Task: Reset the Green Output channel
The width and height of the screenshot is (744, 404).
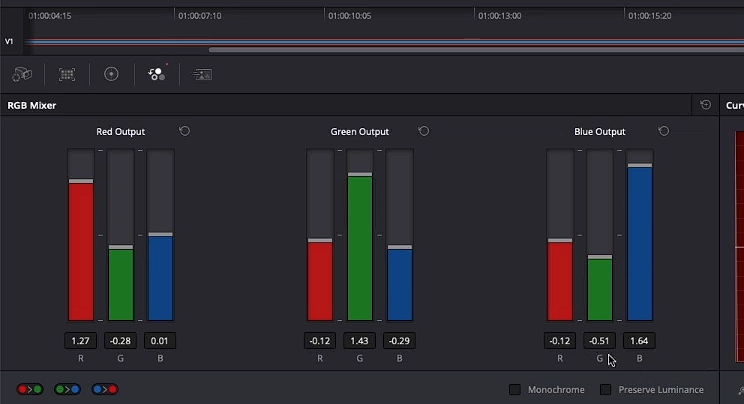Action: point(424,131)
